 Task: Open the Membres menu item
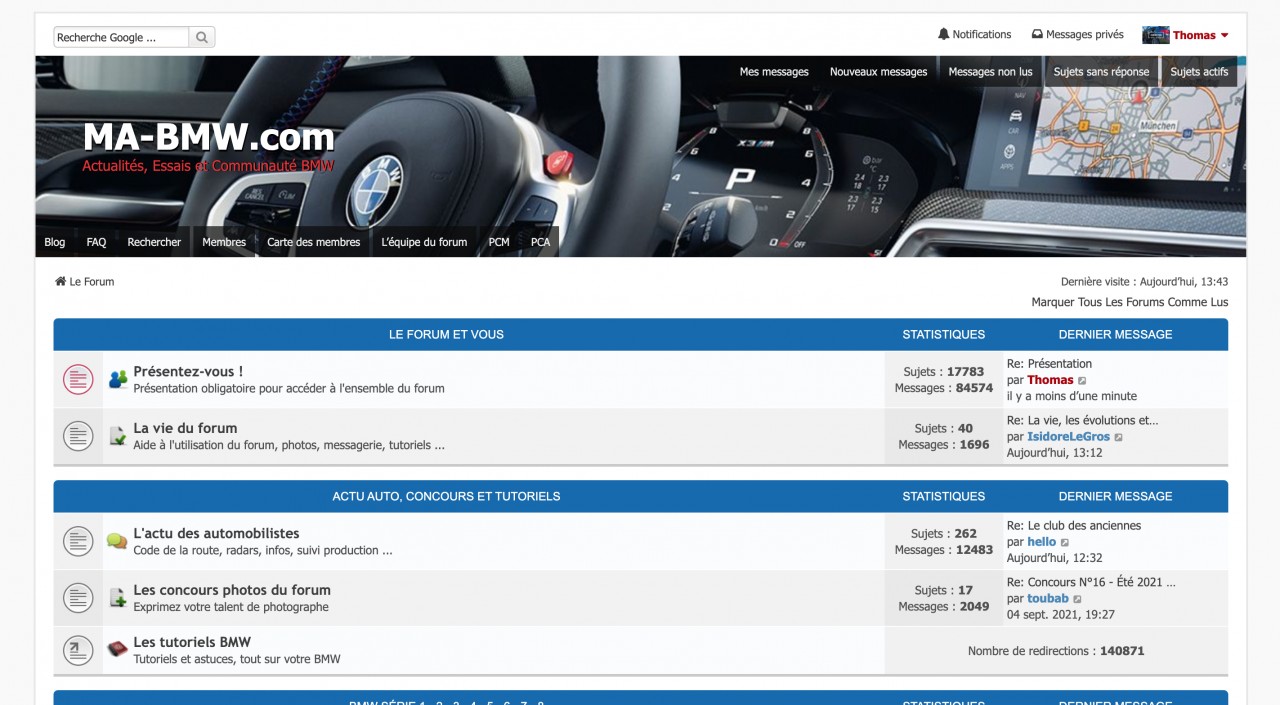[x=224, y=242]
